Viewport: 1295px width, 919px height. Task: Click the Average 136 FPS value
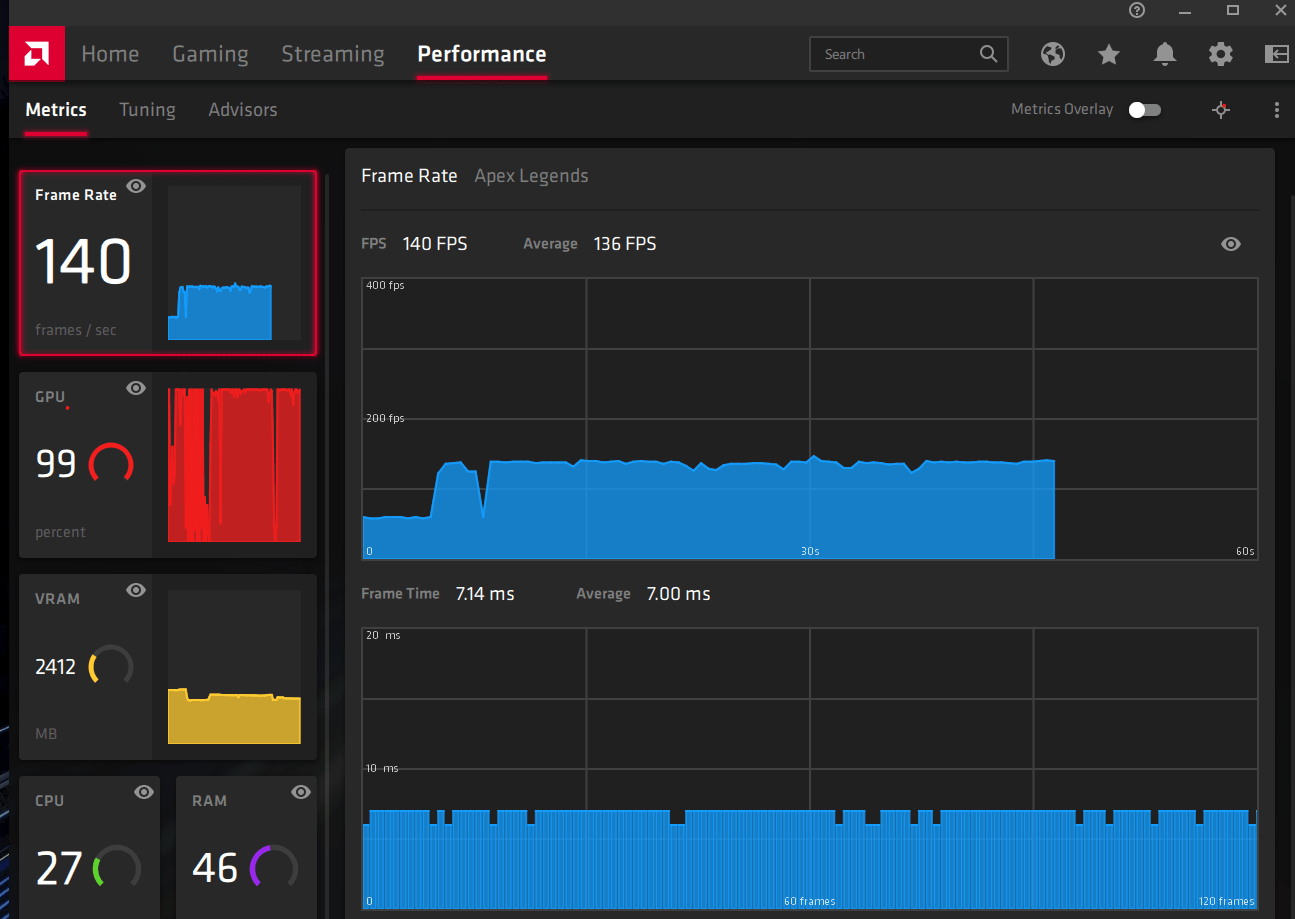pyautogui.click(x=625, y=244)
